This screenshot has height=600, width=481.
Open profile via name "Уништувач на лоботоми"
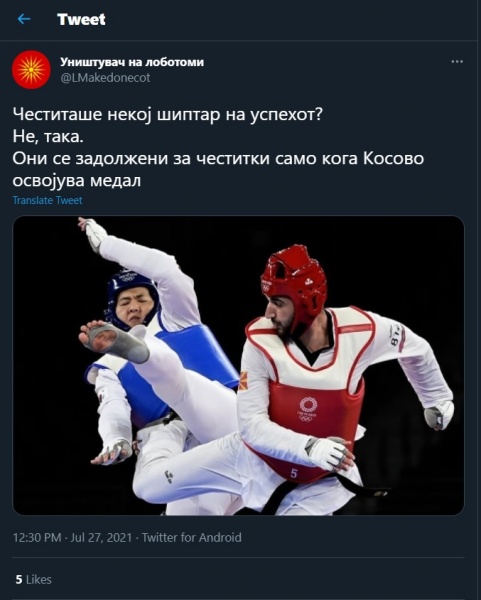click(x=132, y=62)
